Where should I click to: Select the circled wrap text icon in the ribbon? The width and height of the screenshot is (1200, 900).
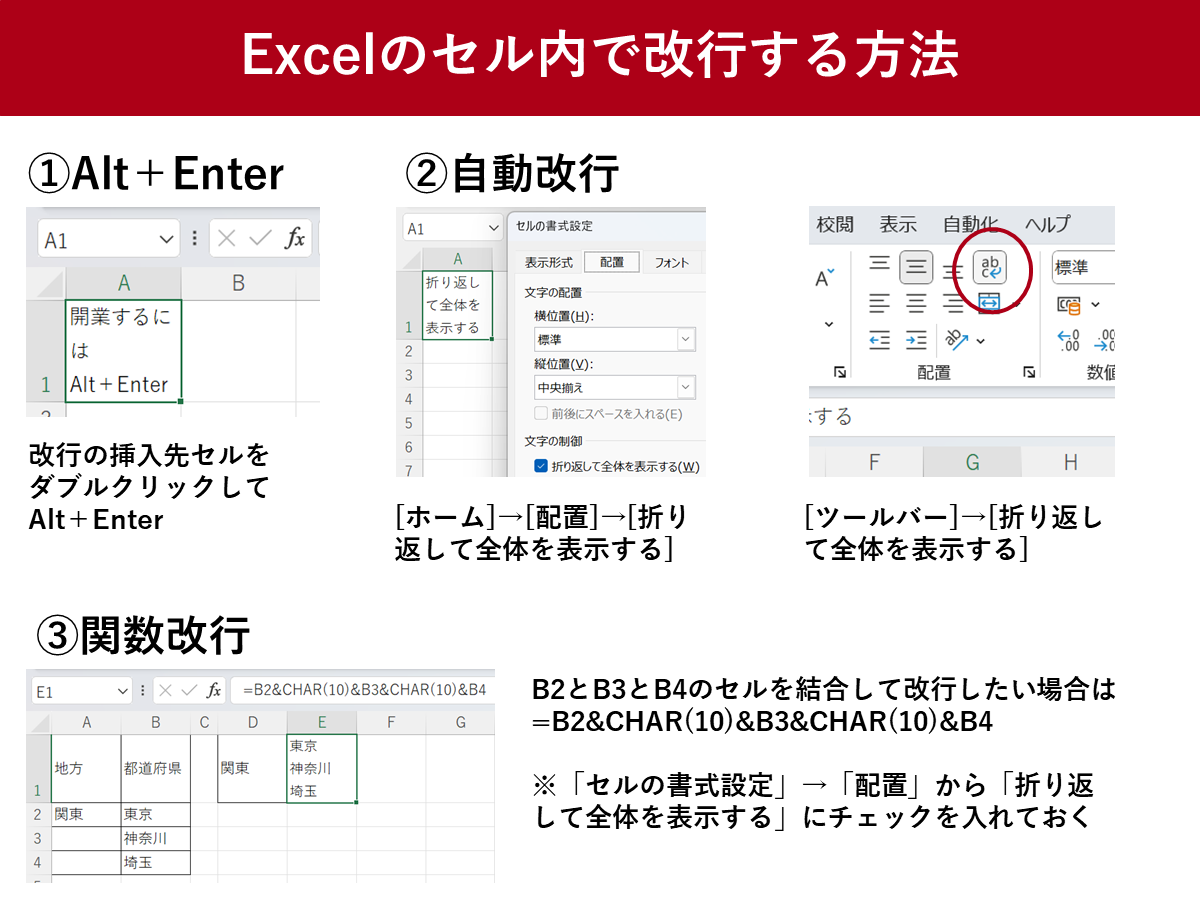click(x=990, y=267)
